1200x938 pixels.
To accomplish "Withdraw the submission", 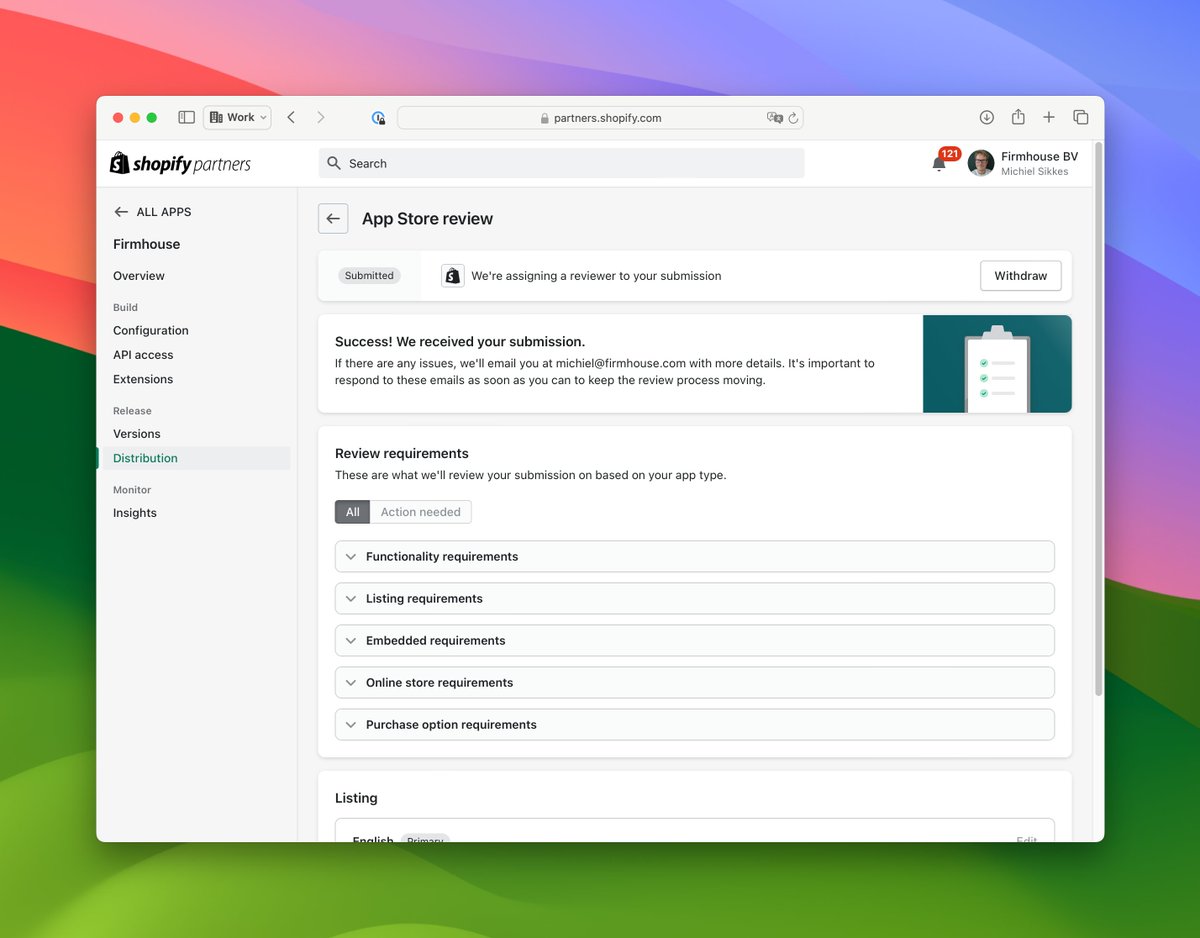I will [x=1020, y=276].
